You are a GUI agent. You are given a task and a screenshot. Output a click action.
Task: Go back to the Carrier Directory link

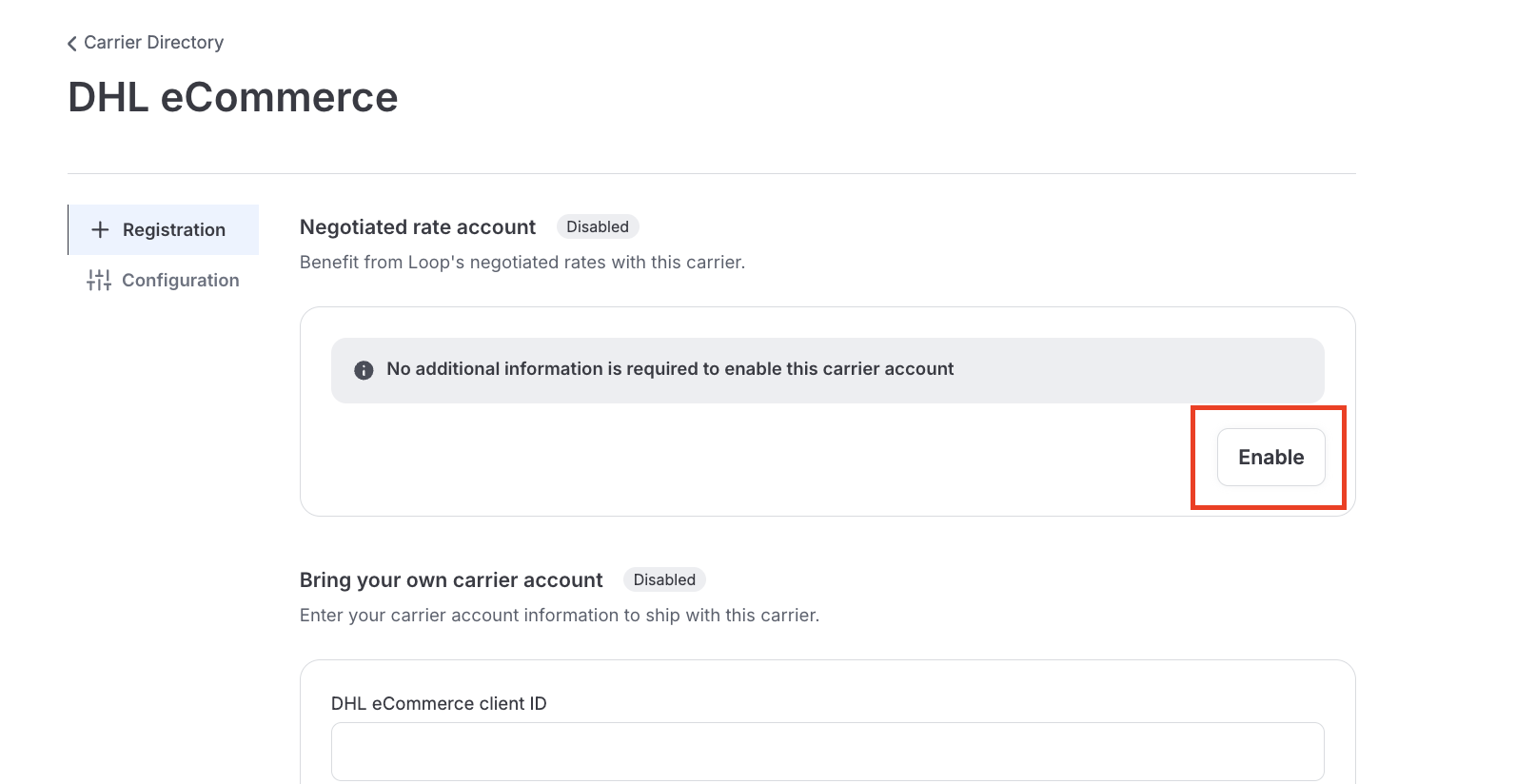[x=153, y=43]
